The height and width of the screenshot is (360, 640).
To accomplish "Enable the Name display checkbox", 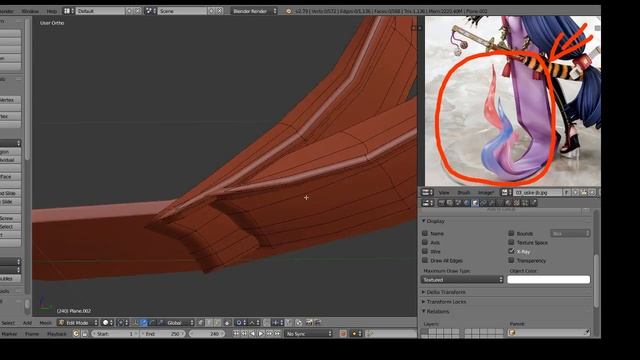I will point(425,233).
